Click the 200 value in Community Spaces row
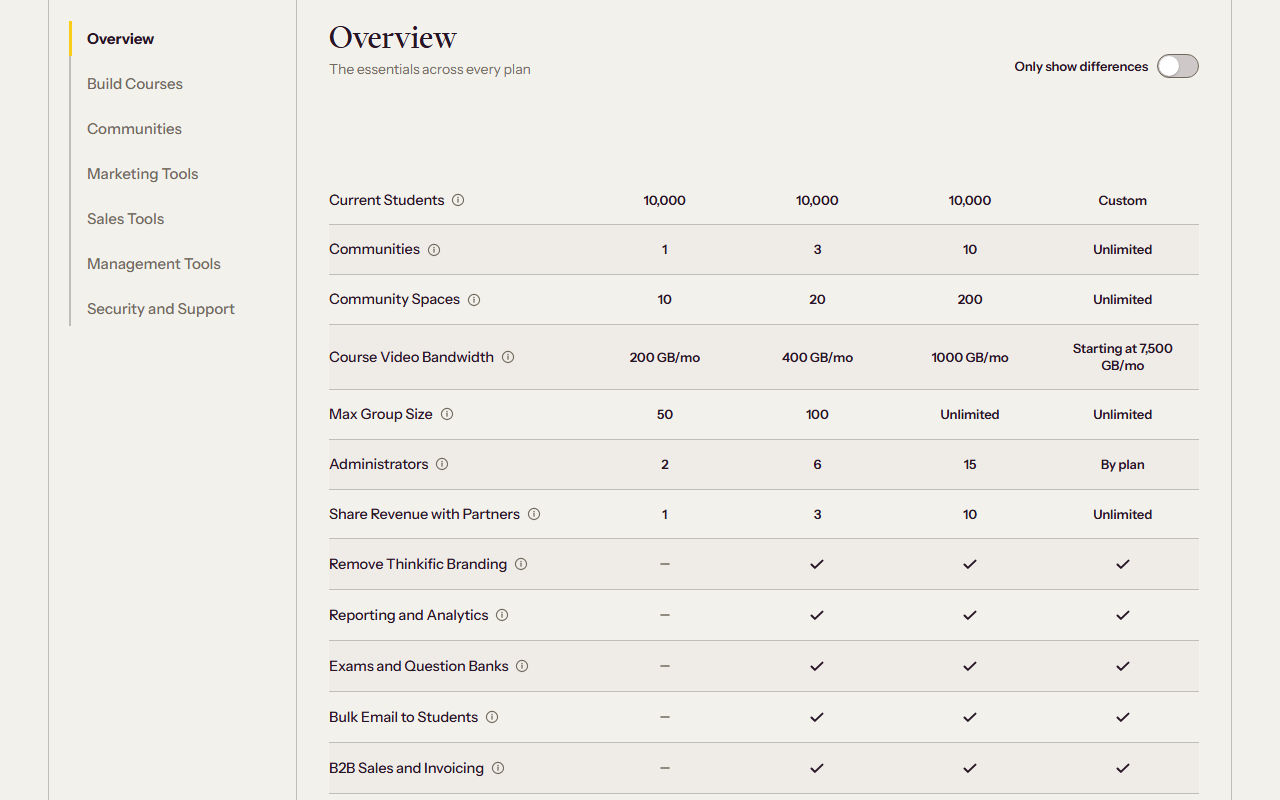The height and width of the screenshot is (800, 1280). (970, 300)
